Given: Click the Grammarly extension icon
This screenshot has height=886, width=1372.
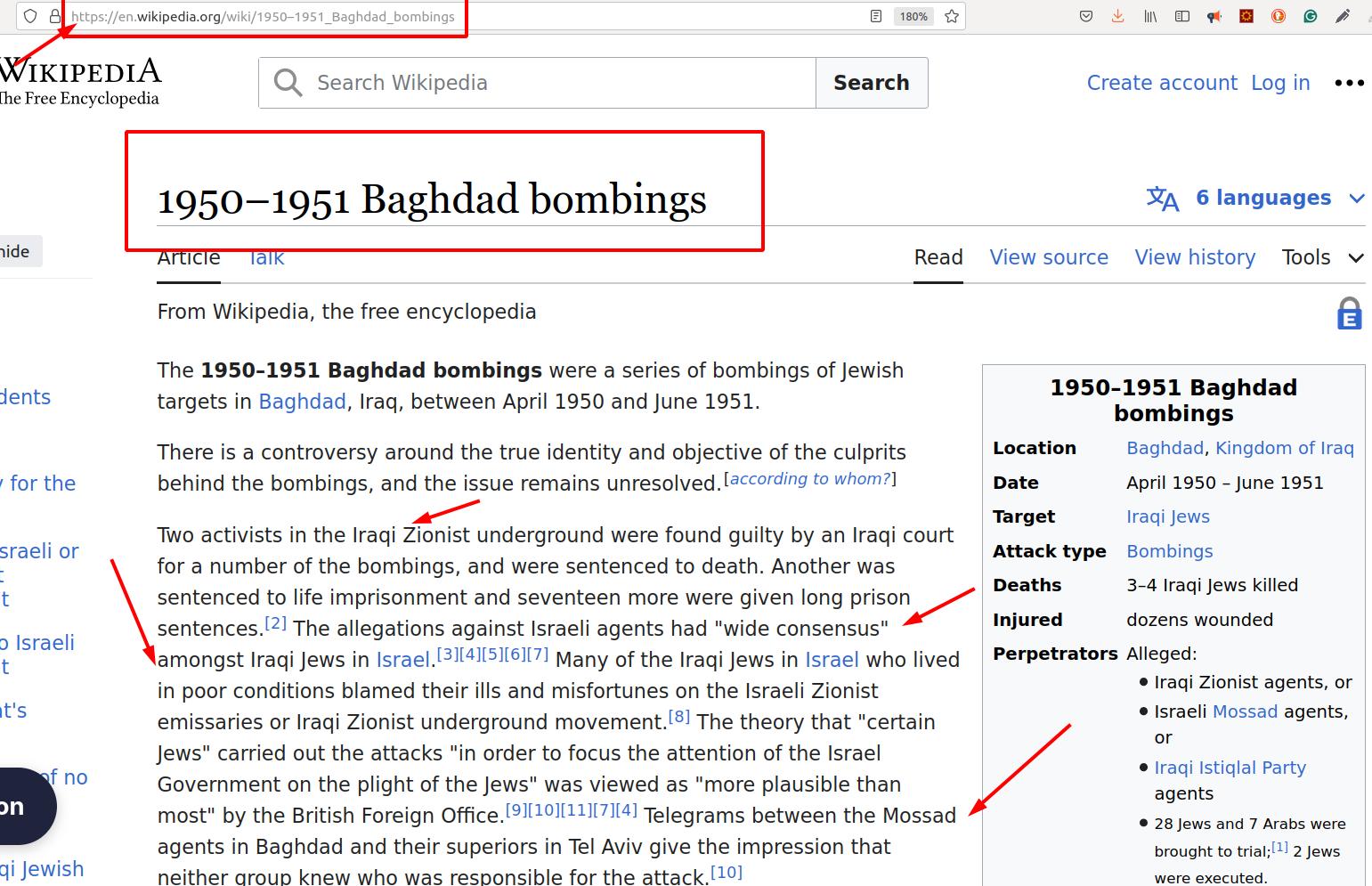Looking at the screenshot, I should (1311, 16).
